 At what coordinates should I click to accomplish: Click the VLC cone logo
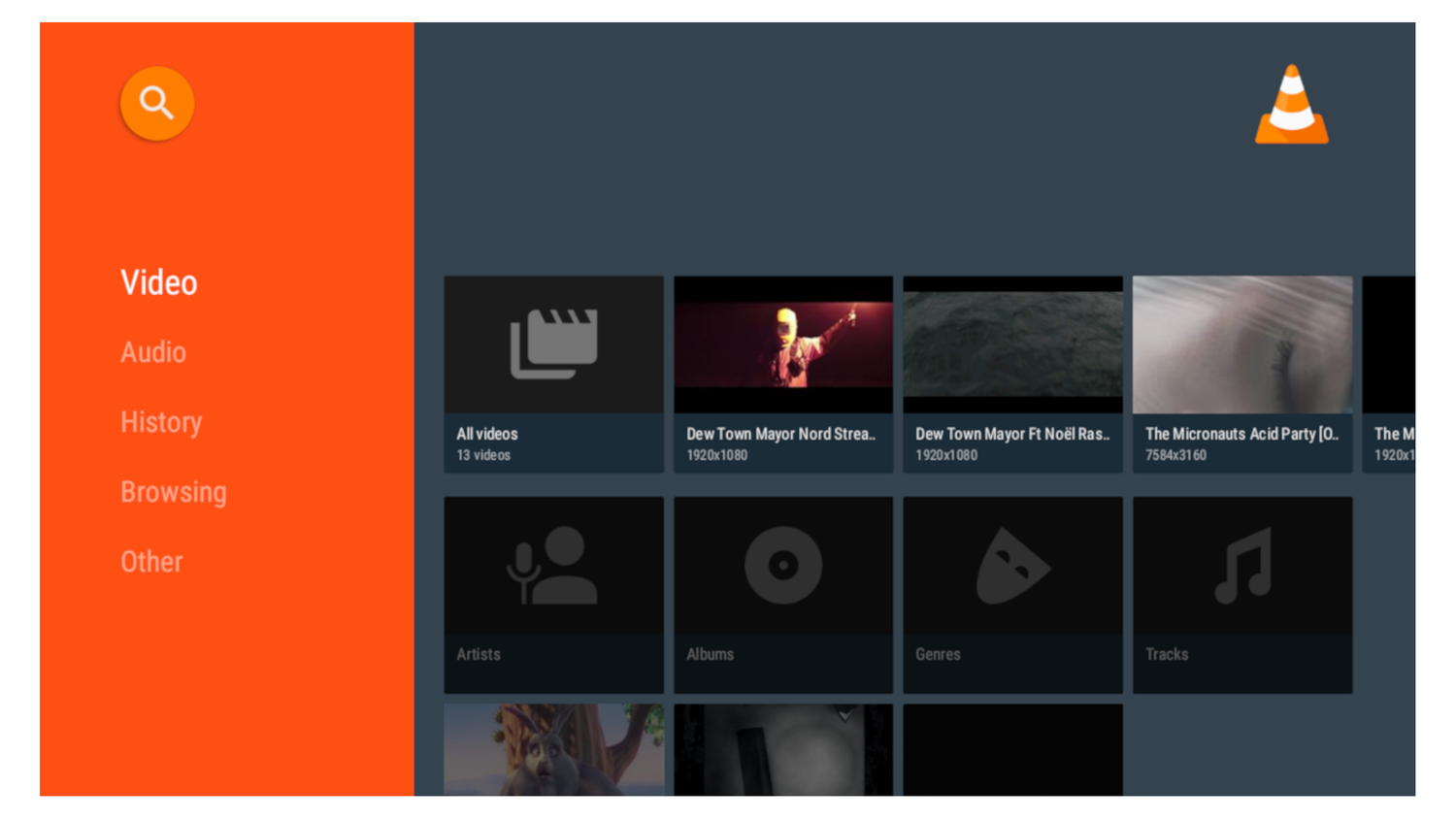point(1291,102)
